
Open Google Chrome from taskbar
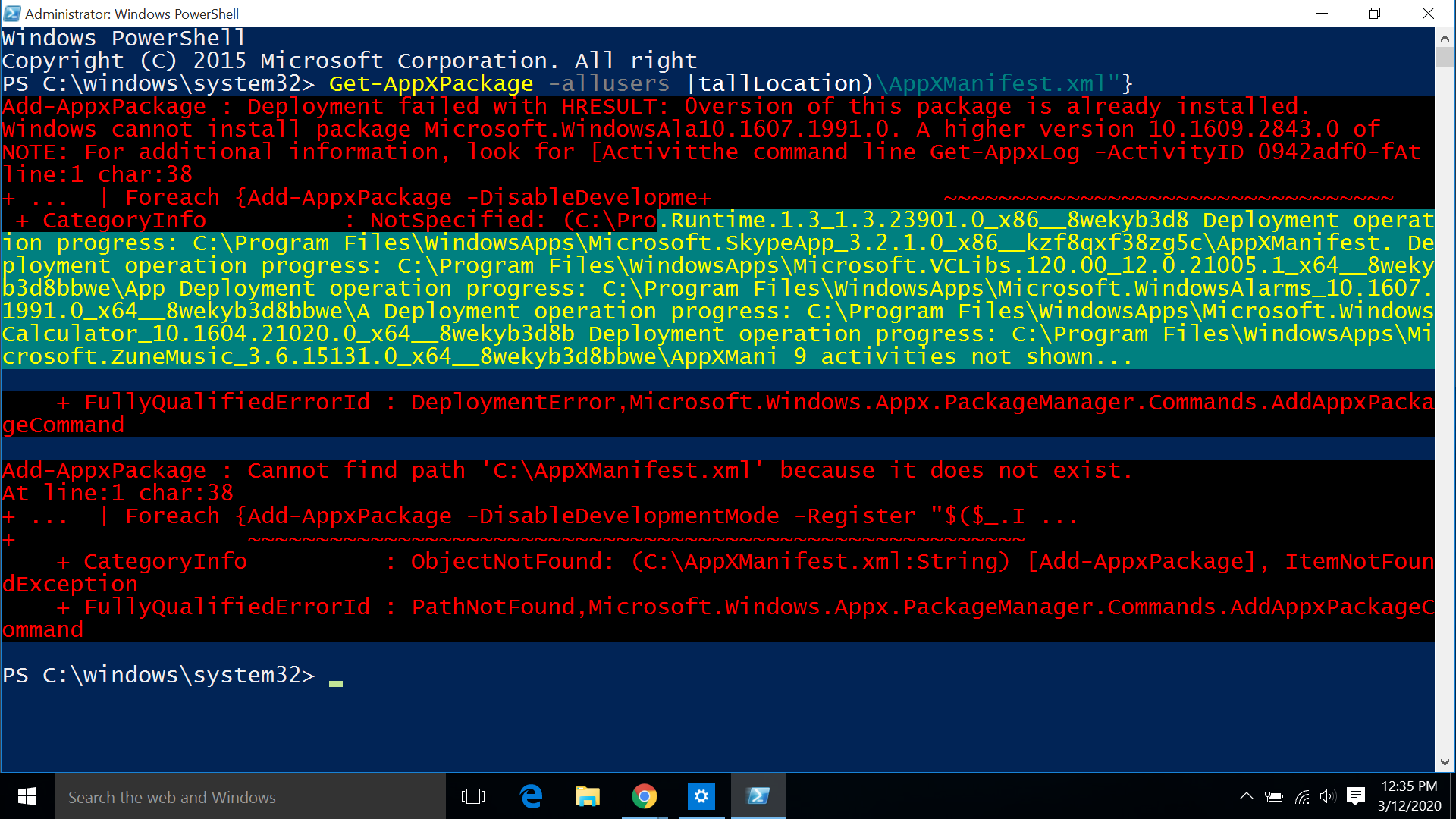point(644,796)
